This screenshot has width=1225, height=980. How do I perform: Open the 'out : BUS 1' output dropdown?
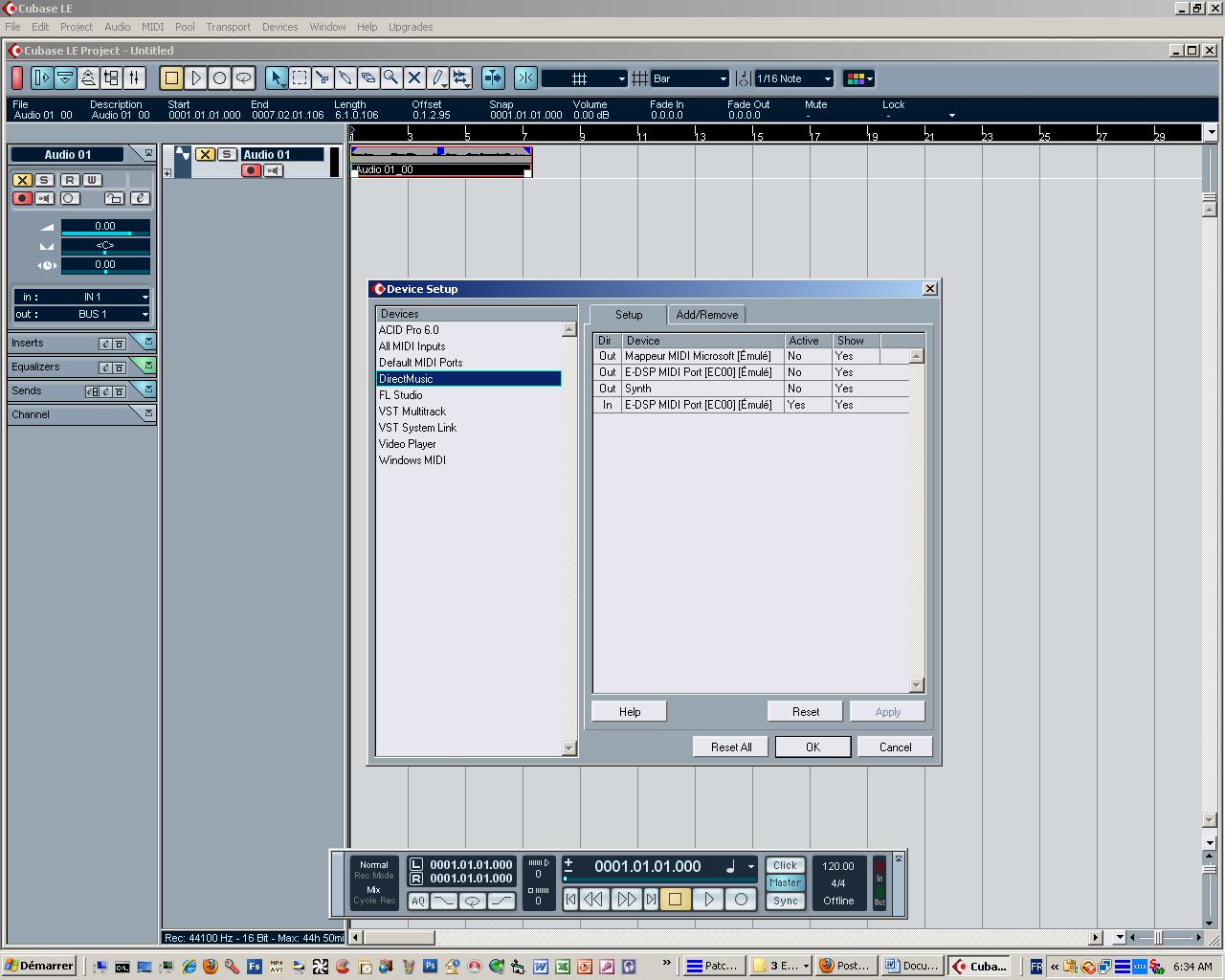[82, 314]
